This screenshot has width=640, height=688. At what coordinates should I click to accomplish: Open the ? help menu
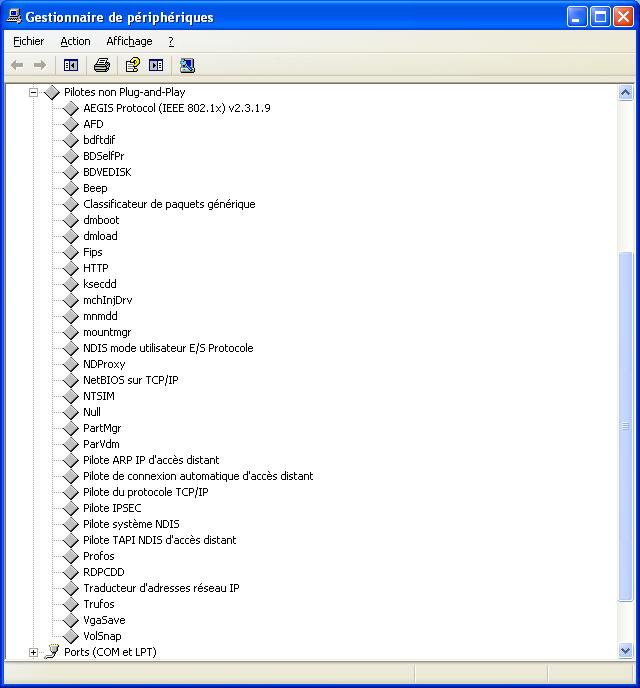pyautogui.click(x=171, y=41)
